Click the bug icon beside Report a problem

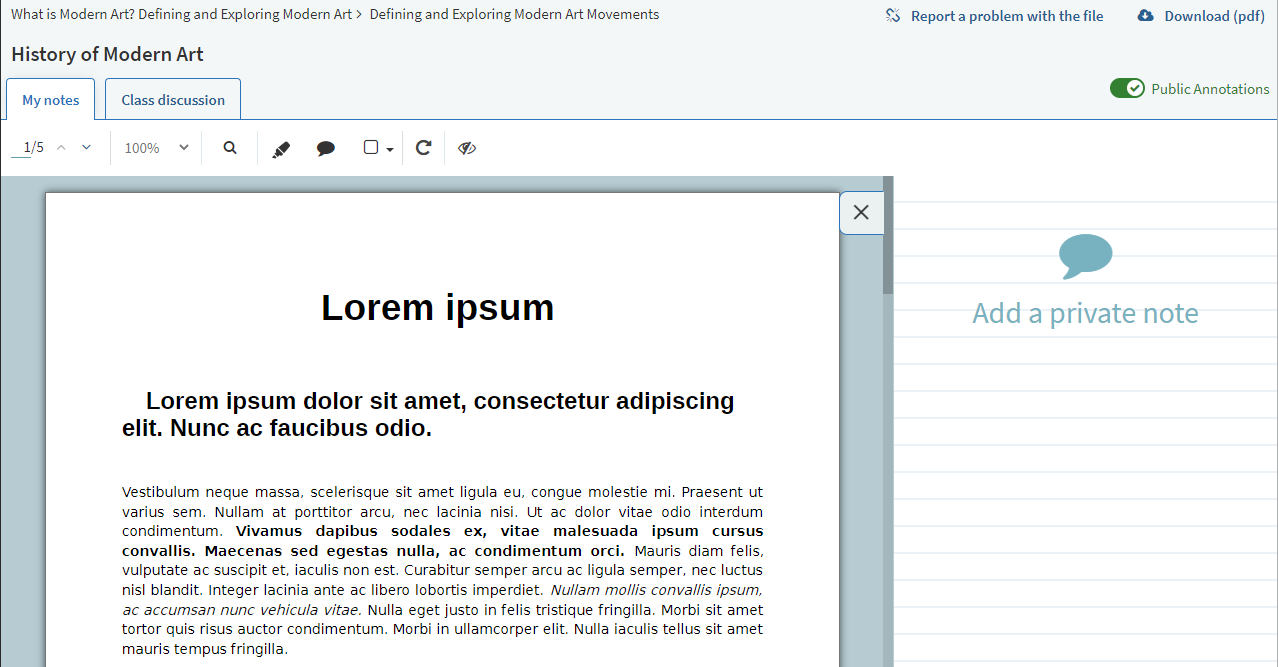tap(893, 16)
